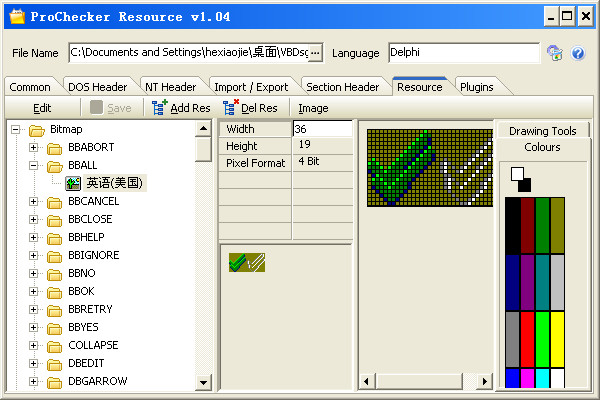Open the Import / Export tab
The image size is (600, 400).
pos(250,87)
